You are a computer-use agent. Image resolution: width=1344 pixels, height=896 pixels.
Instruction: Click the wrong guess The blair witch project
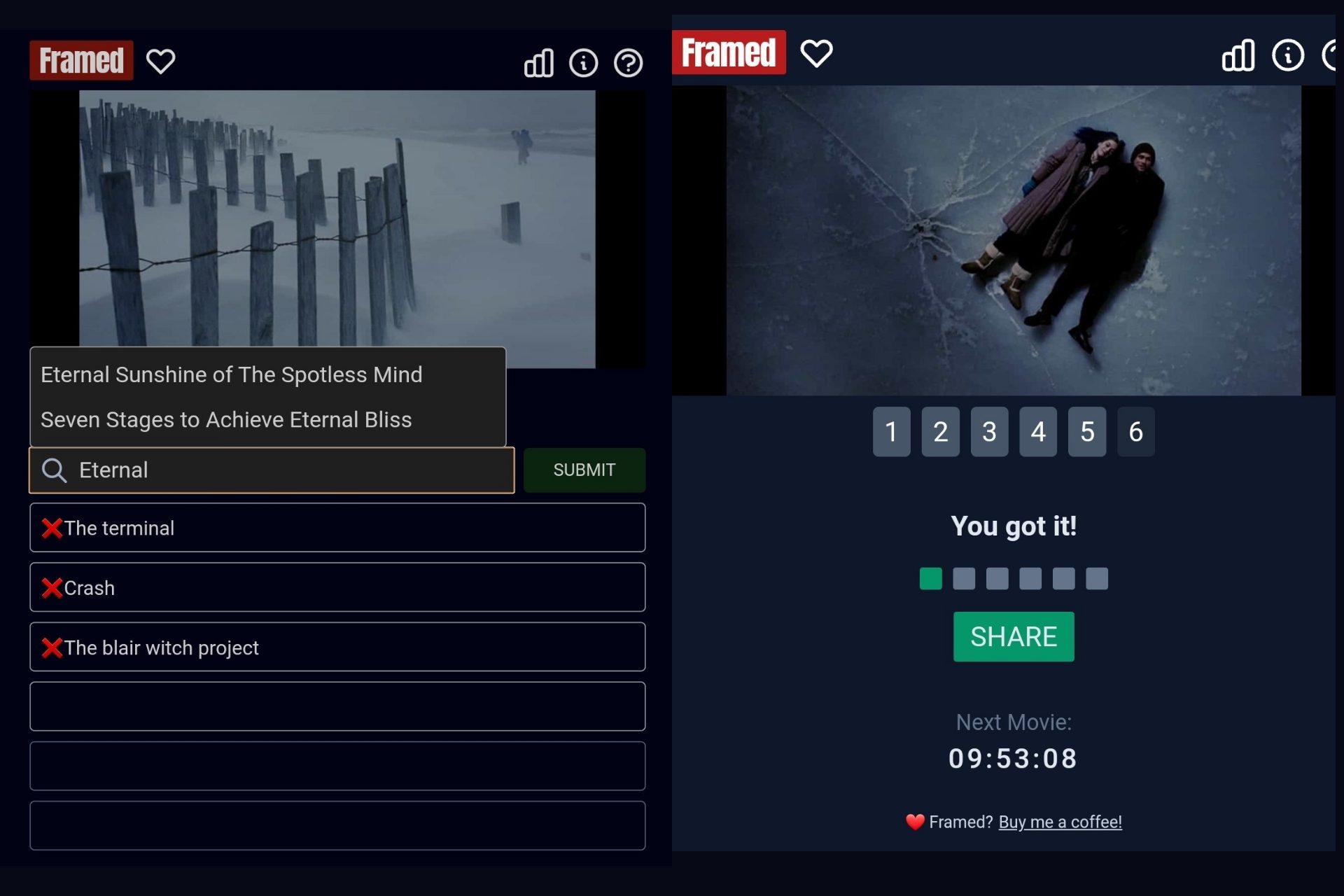coord(337,647)
